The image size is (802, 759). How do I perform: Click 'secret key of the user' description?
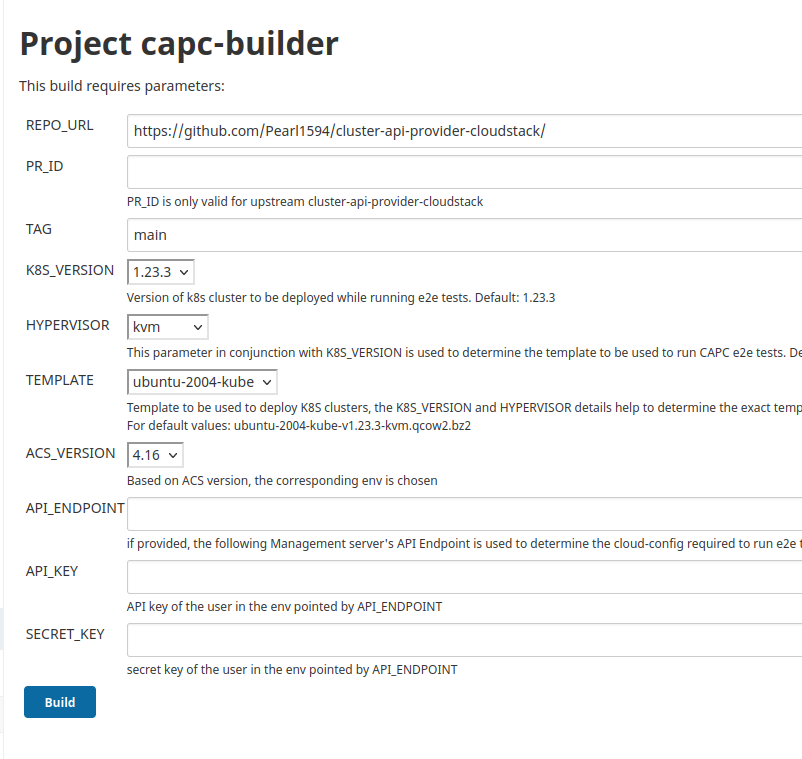pos(292,670)
